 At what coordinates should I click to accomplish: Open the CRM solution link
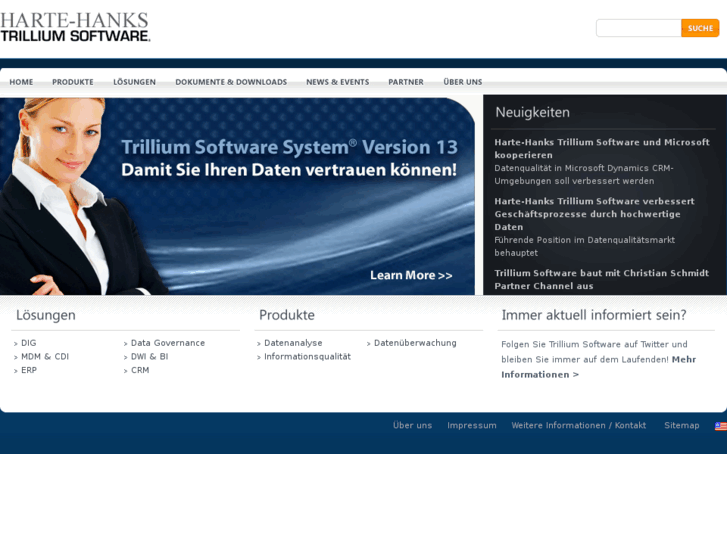pyautogui.click(x=140, y=370)
